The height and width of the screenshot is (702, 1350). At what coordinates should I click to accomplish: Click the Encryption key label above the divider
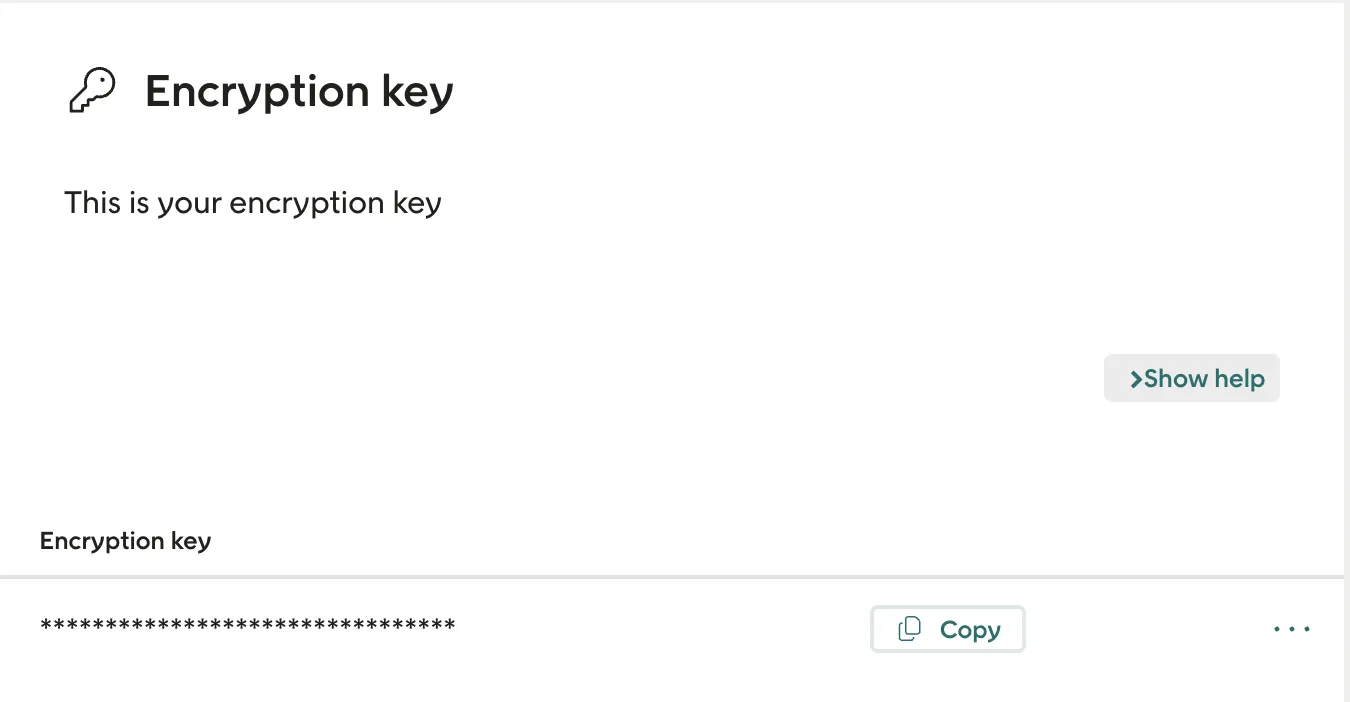point(124,540)
